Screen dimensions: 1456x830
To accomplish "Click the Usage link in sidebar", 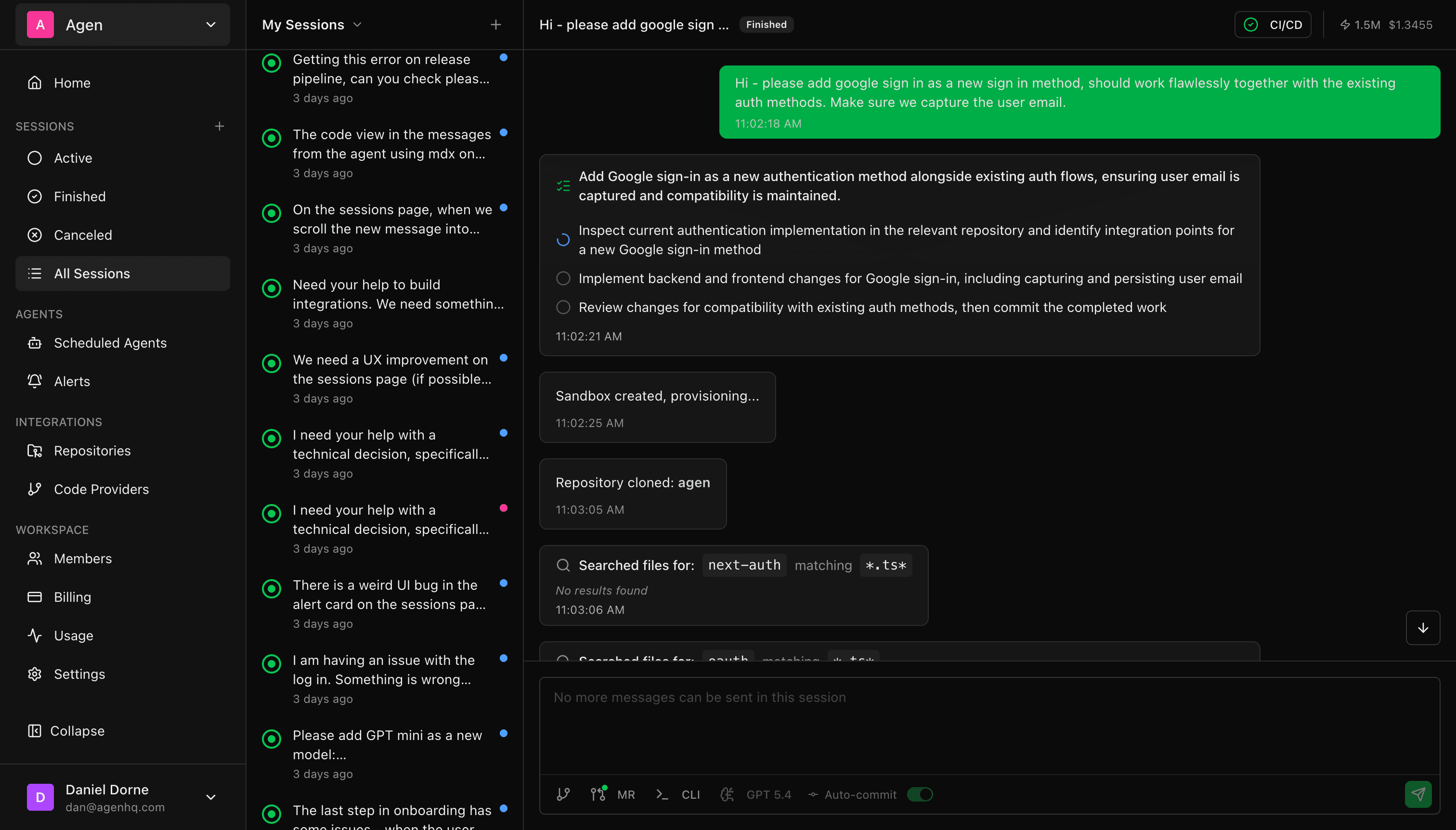I will tap(73, 635).
